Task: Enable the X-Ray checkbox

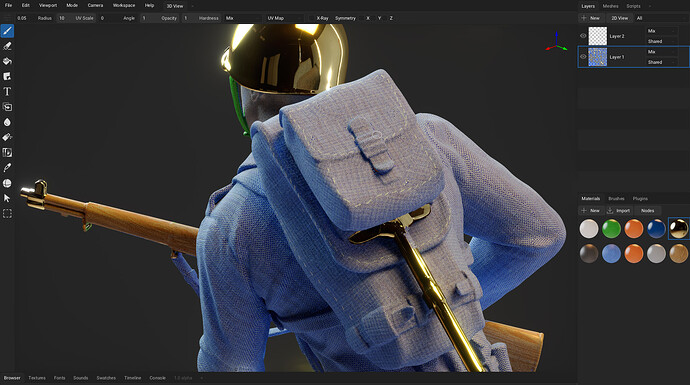Action: [x=312, y=18]
